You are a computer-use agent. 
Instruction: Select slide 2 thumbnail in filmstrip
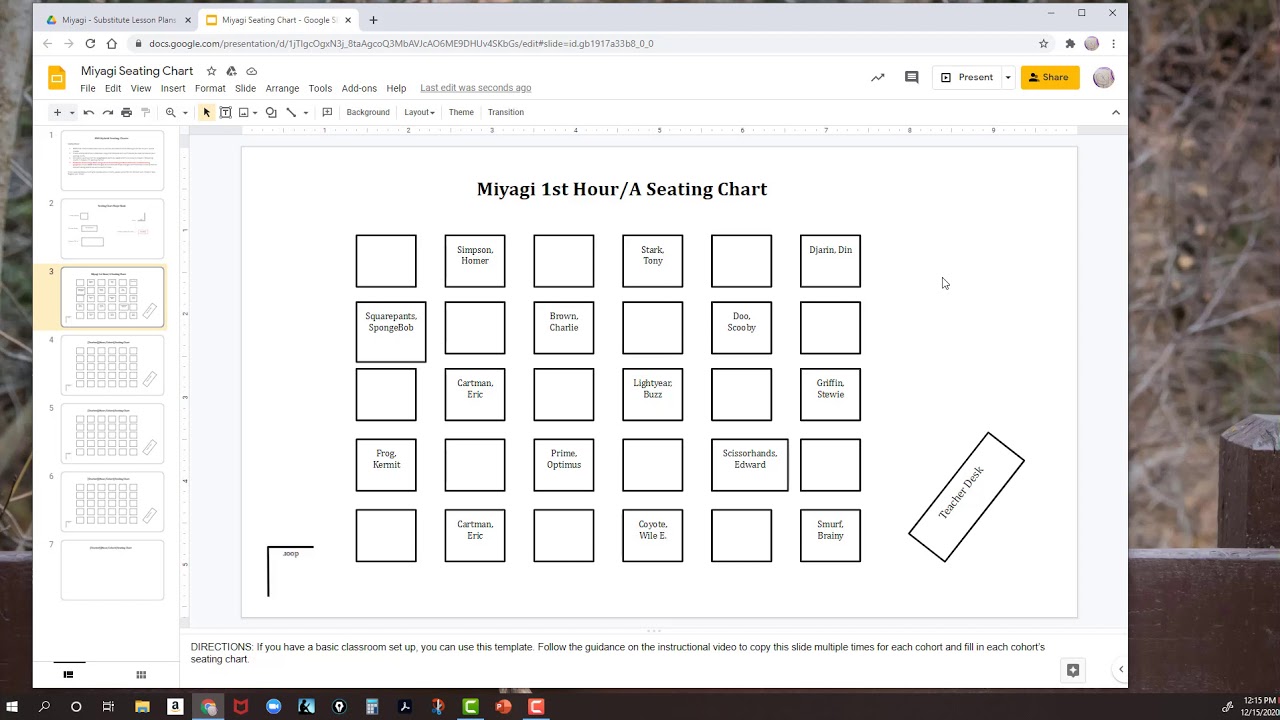coord(112,228)
